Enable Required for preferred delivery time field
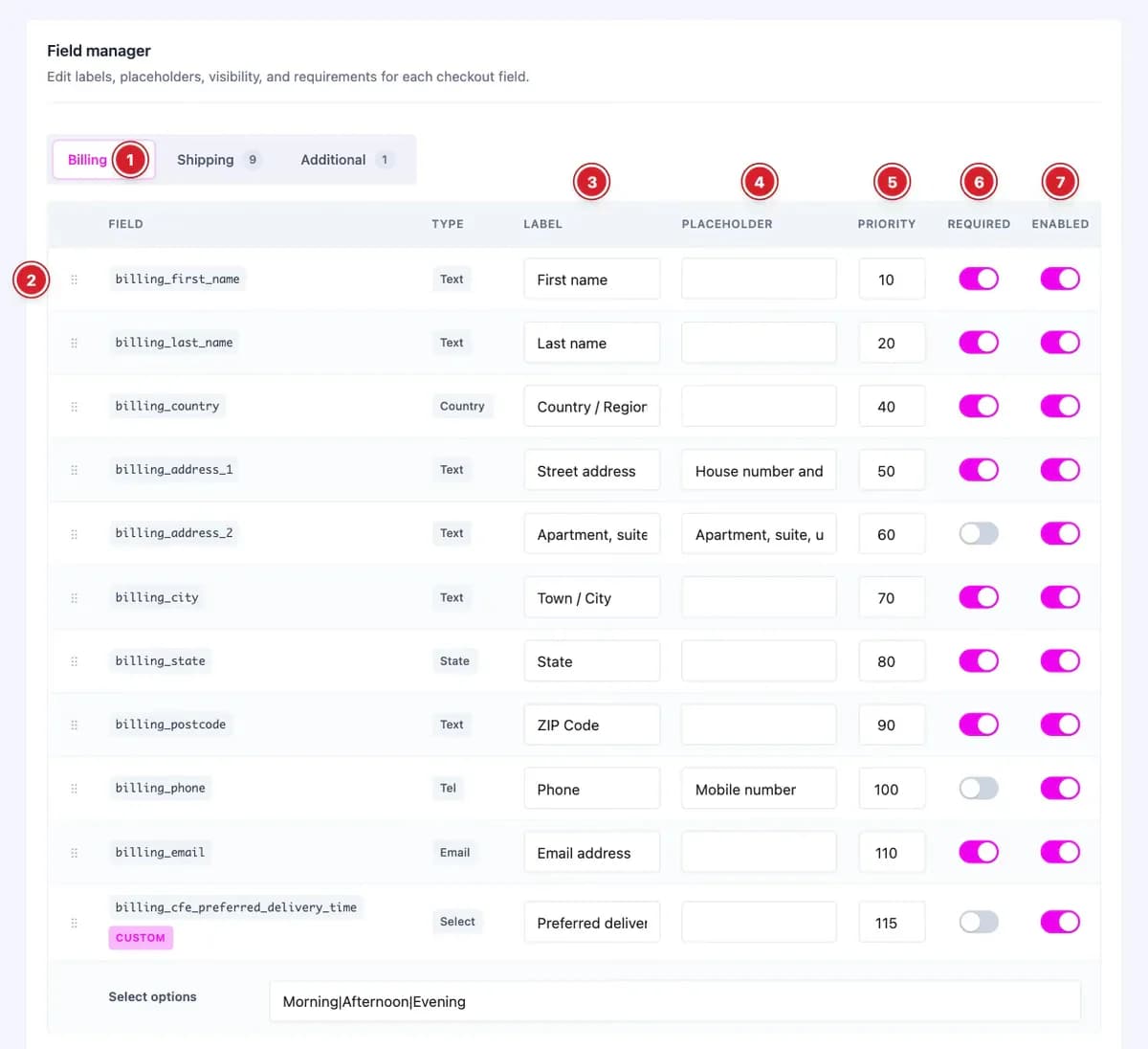 click(x=979, y=922)
